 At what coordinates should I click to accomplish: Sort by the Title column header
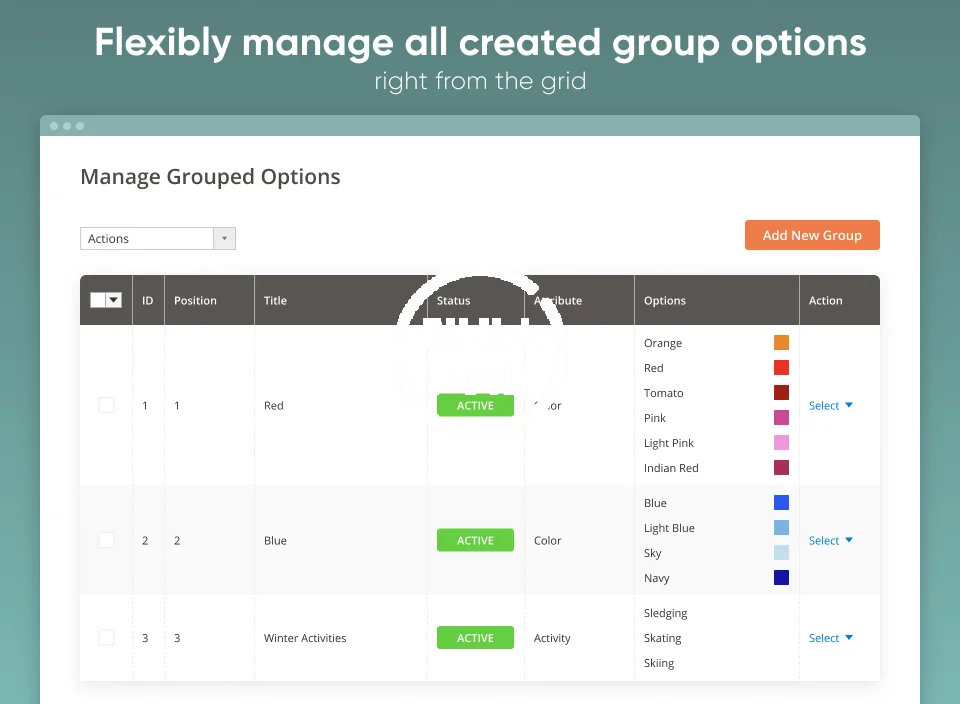pyautogui.click(x=275, y=301)
